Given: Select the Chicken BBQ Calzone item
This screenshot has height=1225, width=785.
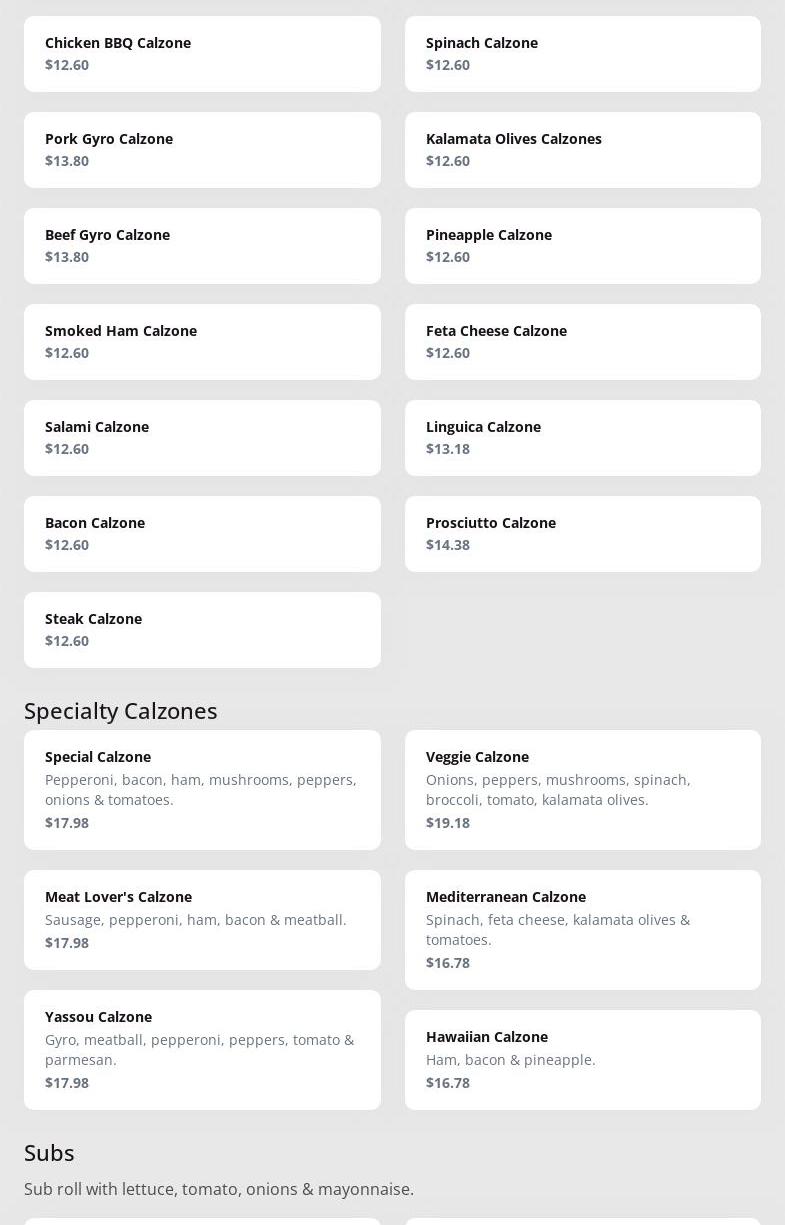Looking at the screenshot, I should 202,54.
